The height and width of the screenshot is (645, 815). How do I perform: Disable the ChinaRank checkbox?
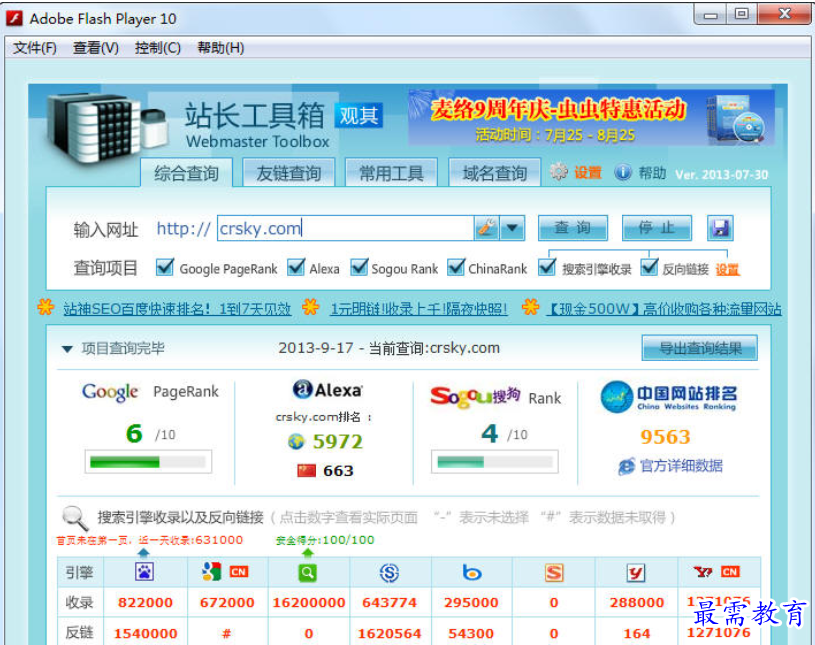(456, 268)
